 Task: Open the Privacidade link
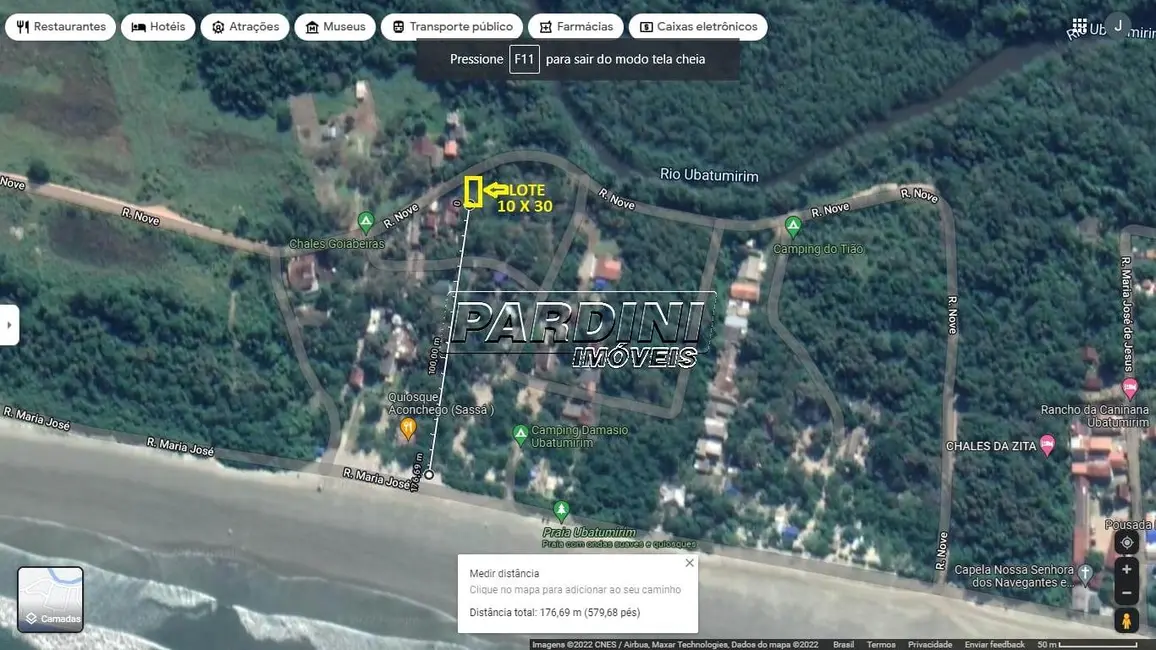point(930,644)
